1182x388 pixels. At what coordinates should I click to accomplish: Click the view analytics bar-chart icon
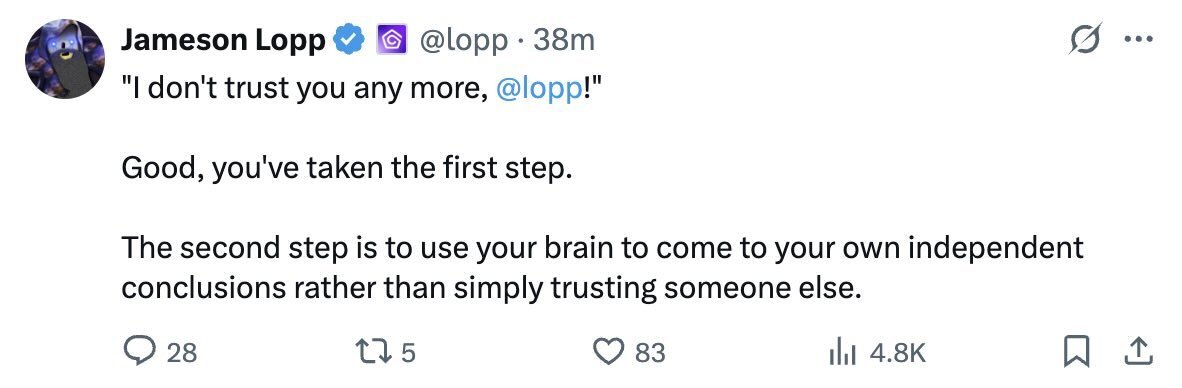[x=841, y=353]
